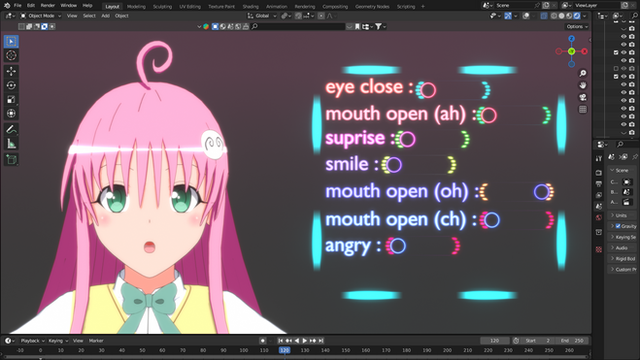Open the Object Mode dropdown
Screen dimensions: 640x360
40,16
